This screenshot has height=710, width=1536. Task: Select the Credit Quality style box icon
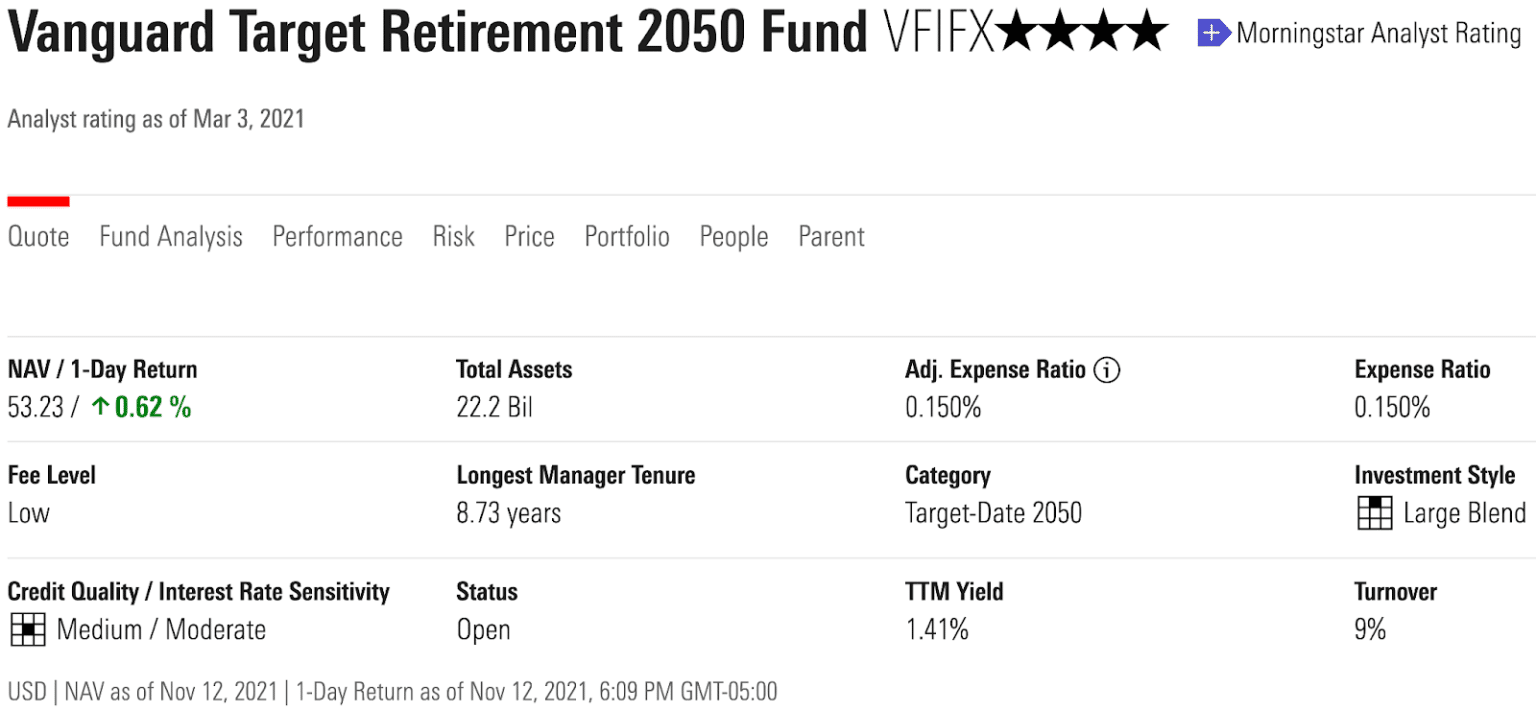point(28,629)
